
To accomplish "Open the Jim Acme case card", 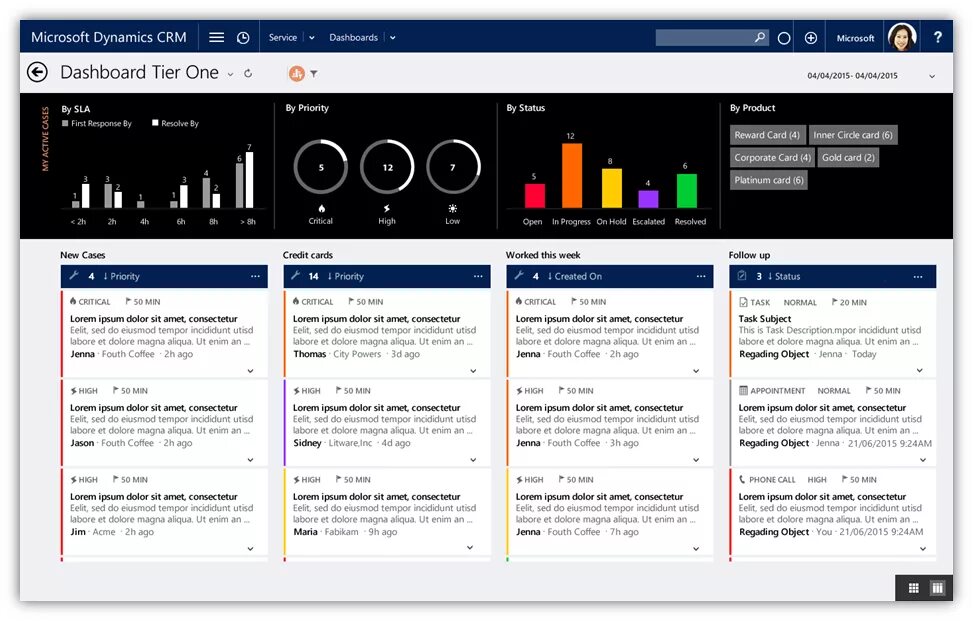I will (x=164, y=513).
